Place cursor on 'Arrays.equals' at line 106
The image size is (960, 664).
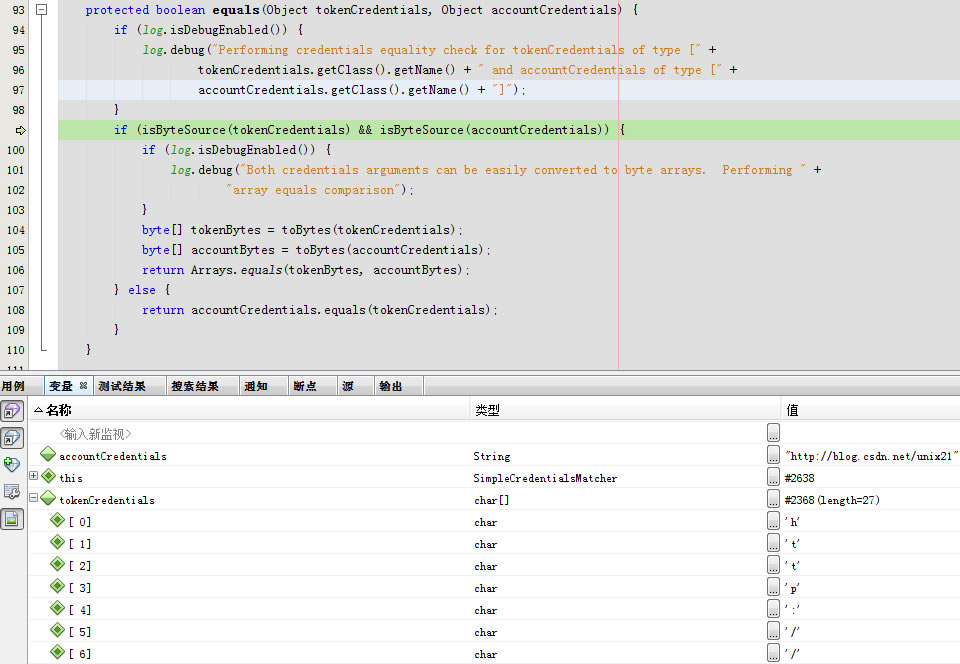click(236, 270)
